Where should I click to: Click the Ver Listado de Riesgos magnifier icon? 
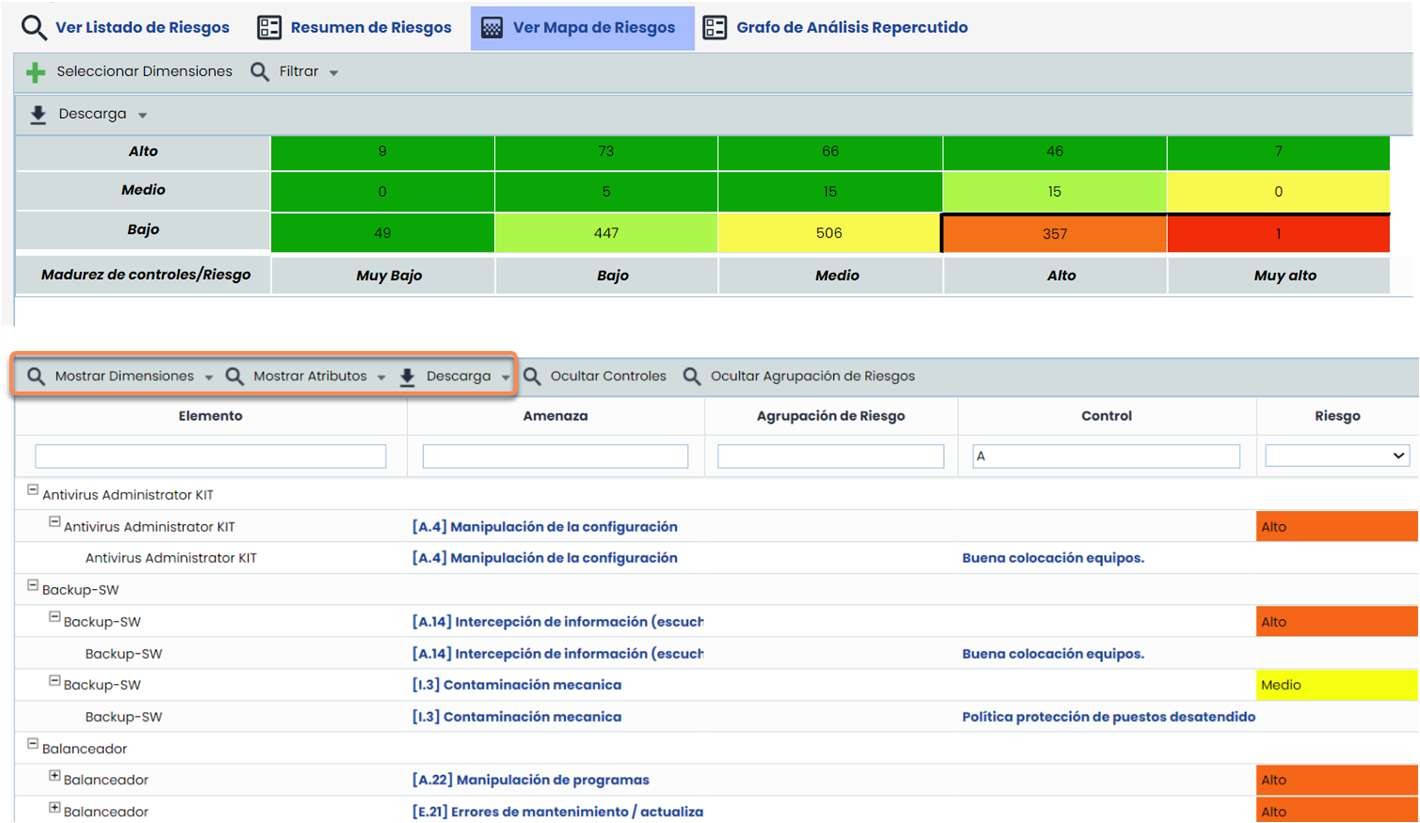34,28
